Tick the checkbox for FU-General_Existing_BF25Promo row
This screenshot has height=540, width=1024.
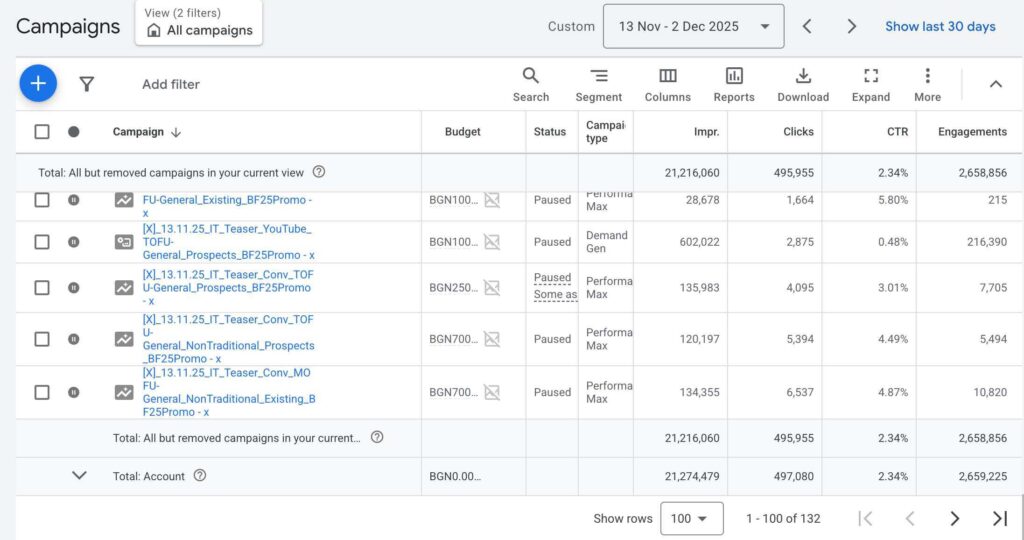[x=42, y=200]
